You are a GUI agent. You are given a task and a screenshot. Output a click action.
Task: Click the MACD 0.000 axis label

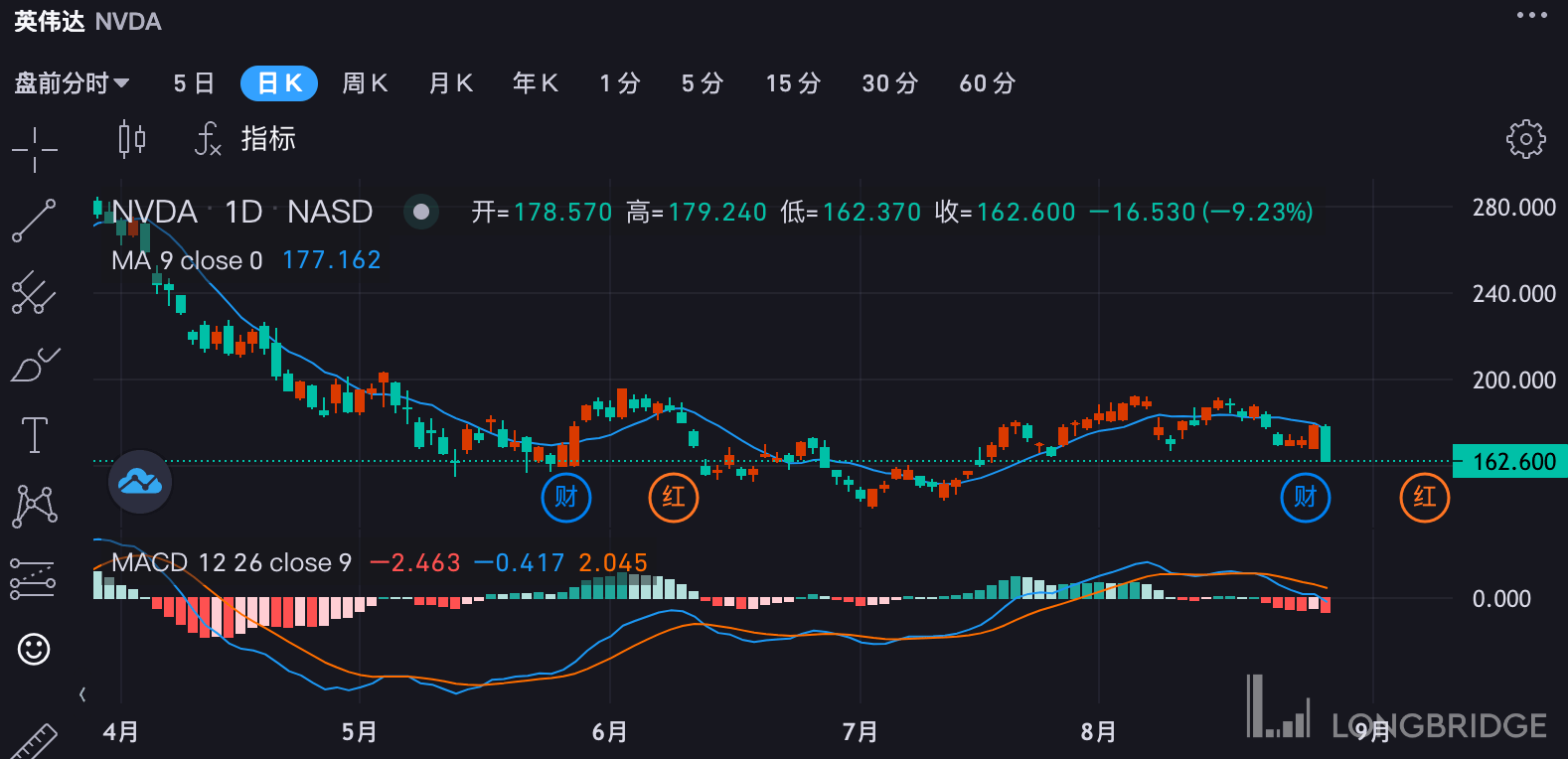click(x=1501, y=599)
